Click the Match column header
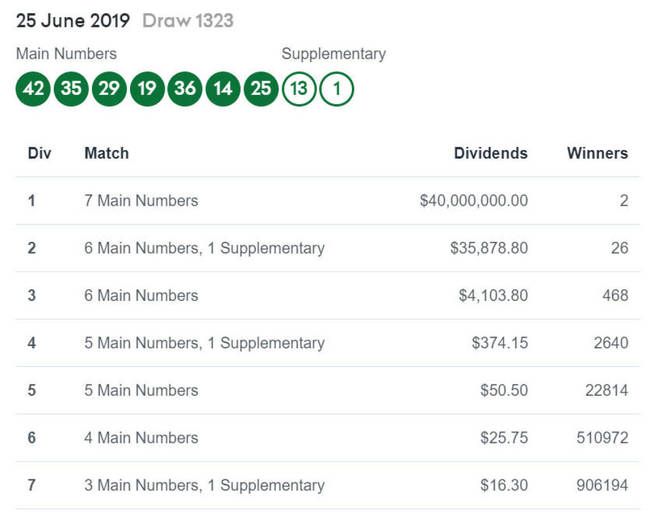Image resolution: width=654 pixels, height=514 pixels. pos(106,153)
